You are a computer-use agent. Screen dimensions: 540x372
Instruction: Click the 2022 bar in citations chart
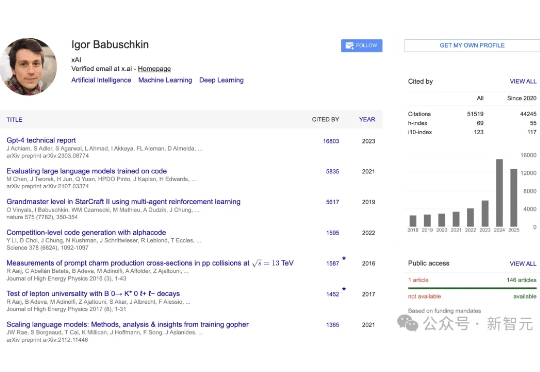[x=470, y=217]
